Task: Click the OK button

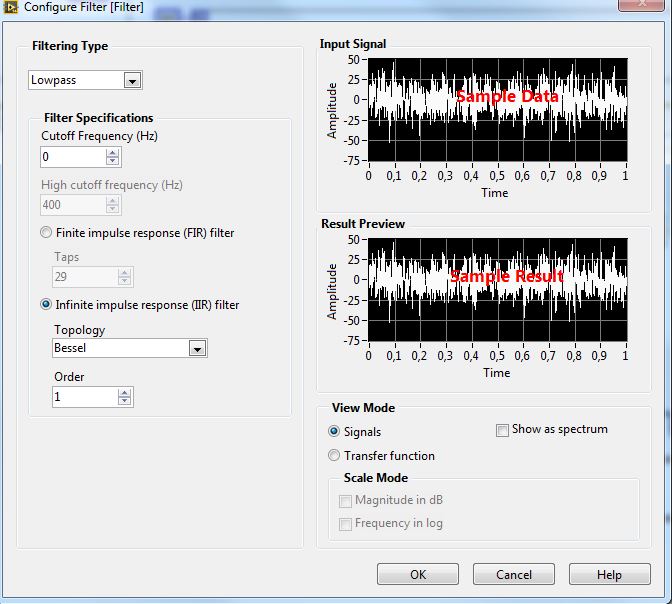Action: pos(418,574)
